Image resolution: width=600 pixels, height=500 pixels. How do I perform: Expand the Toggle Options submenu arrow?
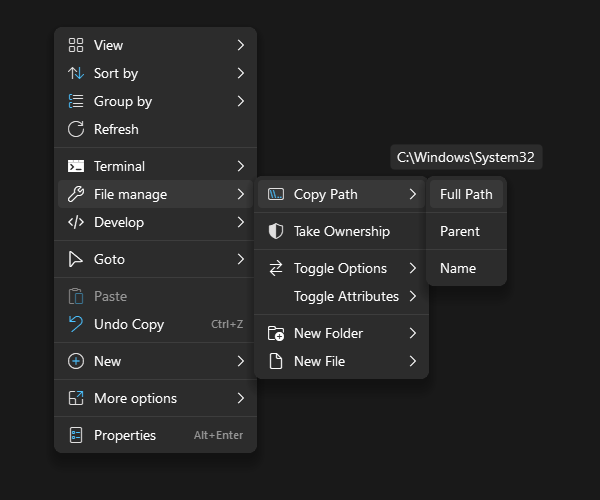pos(412,268)
